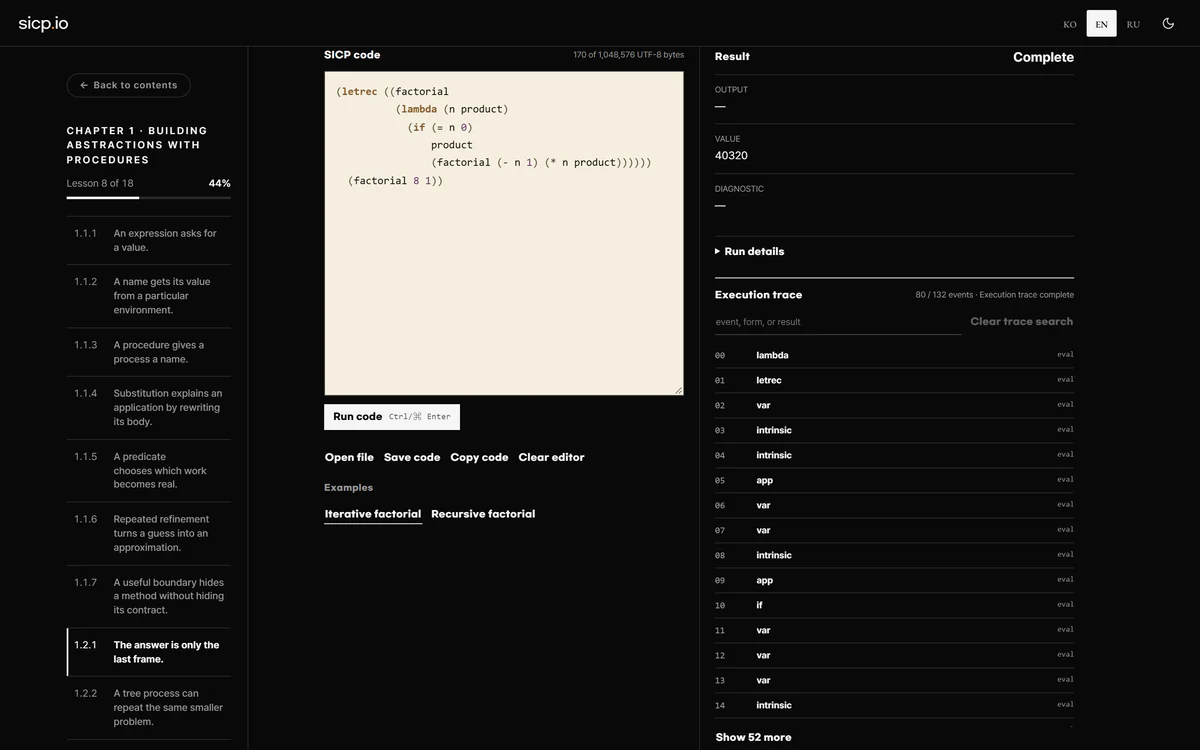Viewport: 1200px width, 750px height.
Task: Open lesson 1.2.2 A tree process
Action: [x=149, y=707]
